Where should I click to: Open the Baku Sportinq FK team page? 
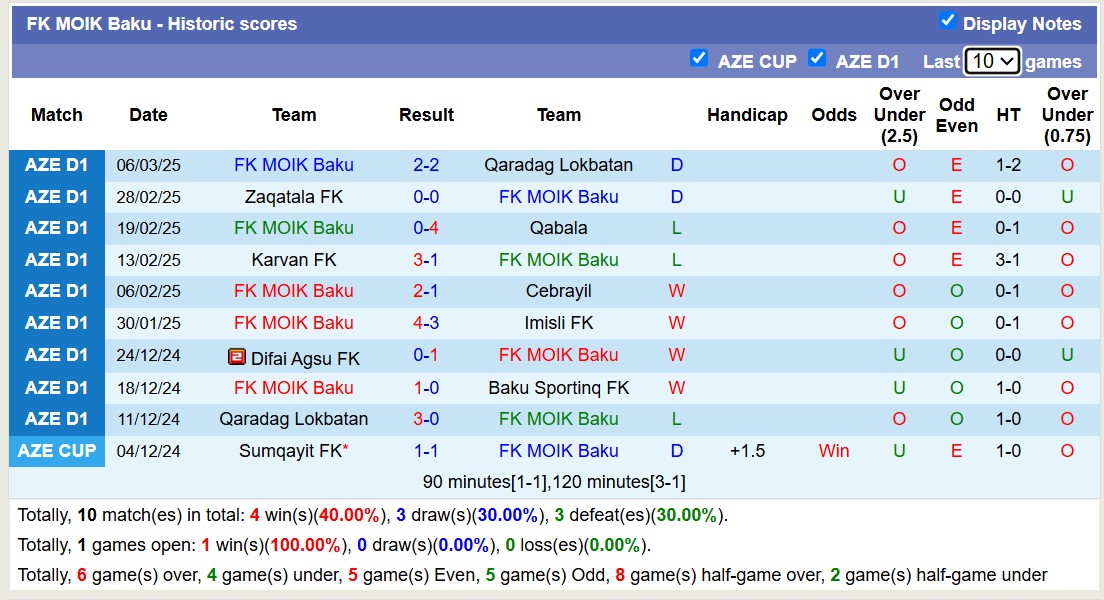click(x=558, y=387)
